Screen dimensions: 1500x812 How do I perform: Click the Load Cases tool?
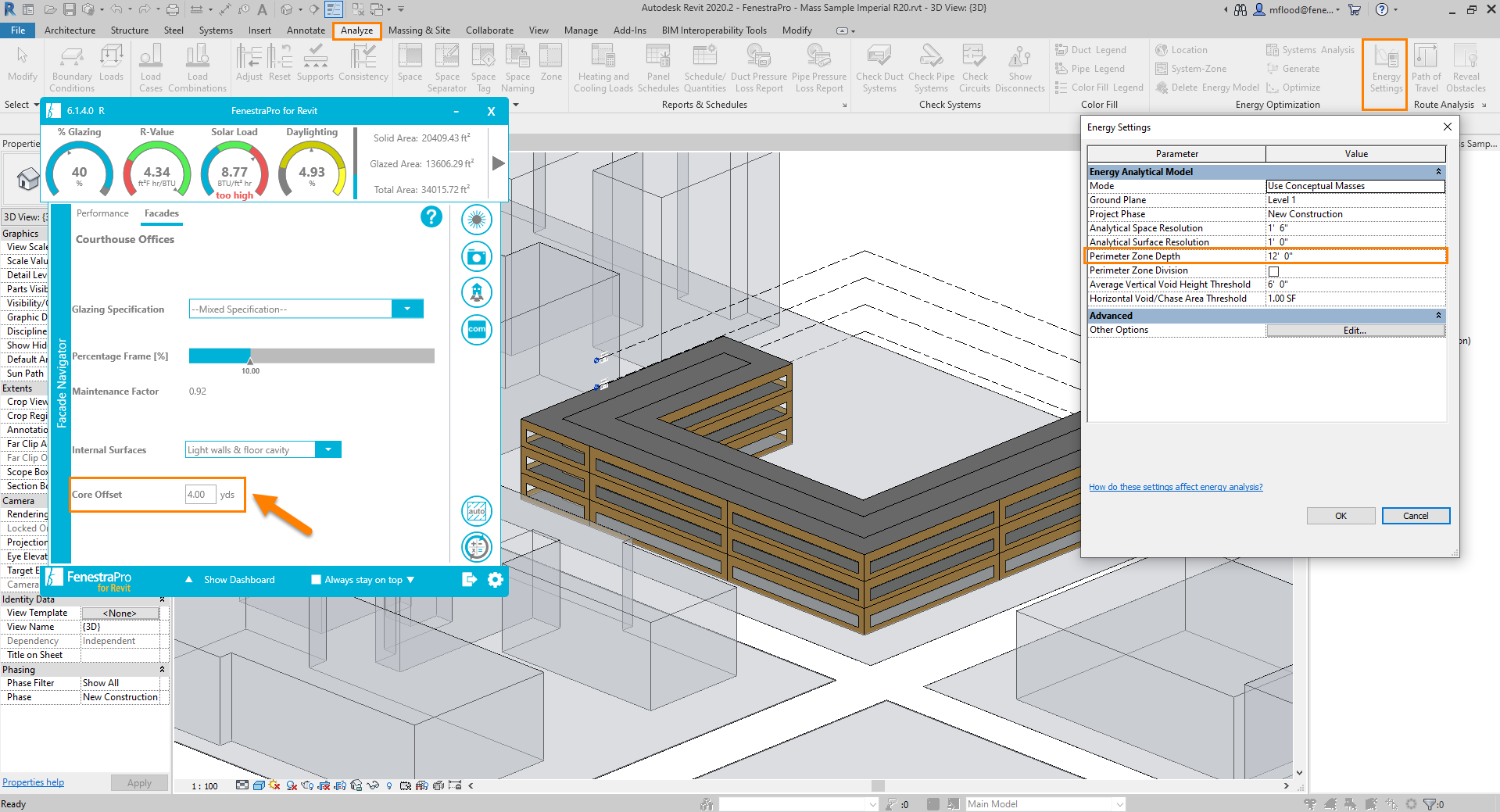point(151,69)
